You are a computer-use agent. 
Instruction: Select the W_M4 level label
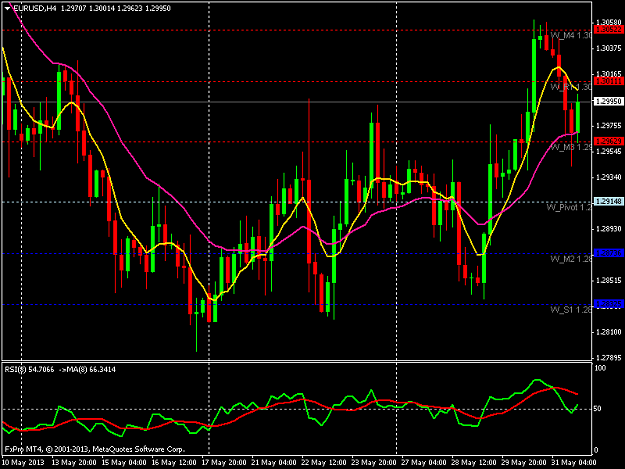coord(571,35)
